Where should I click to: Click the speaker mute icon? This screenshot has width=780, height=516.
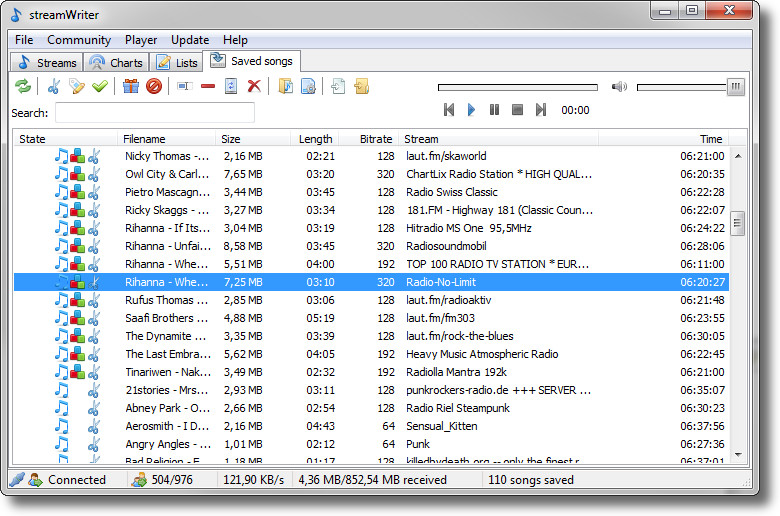point(619,87)
